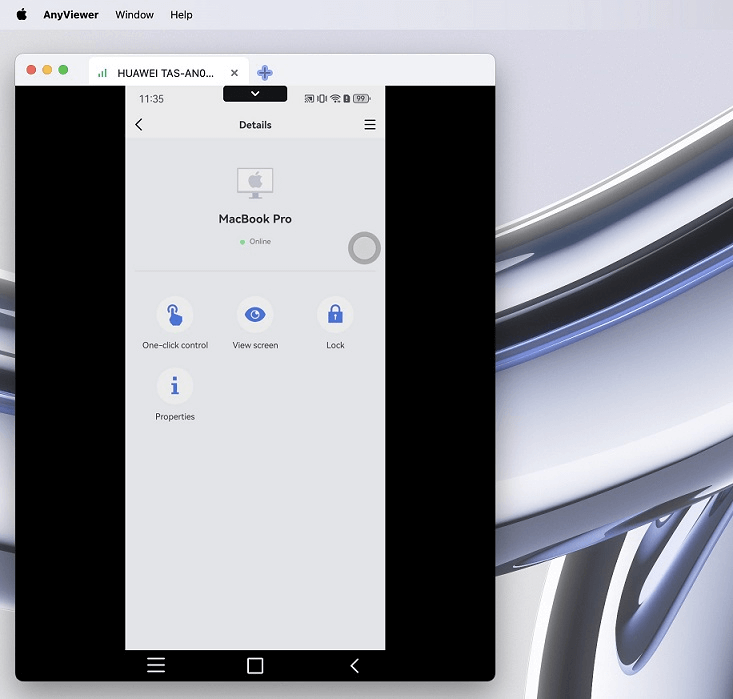This screenshot has width=733, height=699.
Task: Close the AnyViewer window with red button
Action: [x=31, y=70]
